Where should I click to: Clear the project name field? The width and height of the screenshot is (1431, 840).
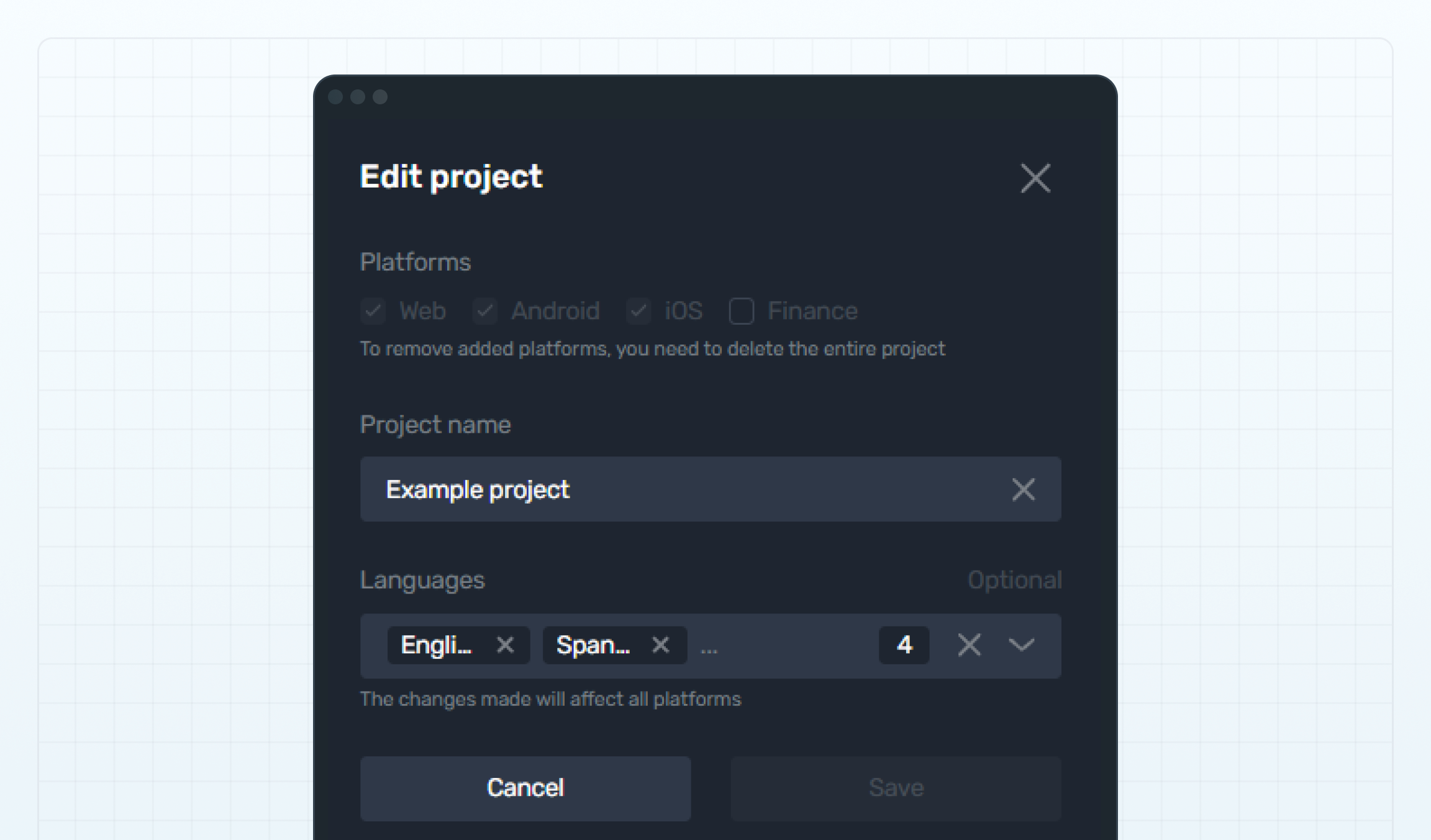click(1023, 489)
